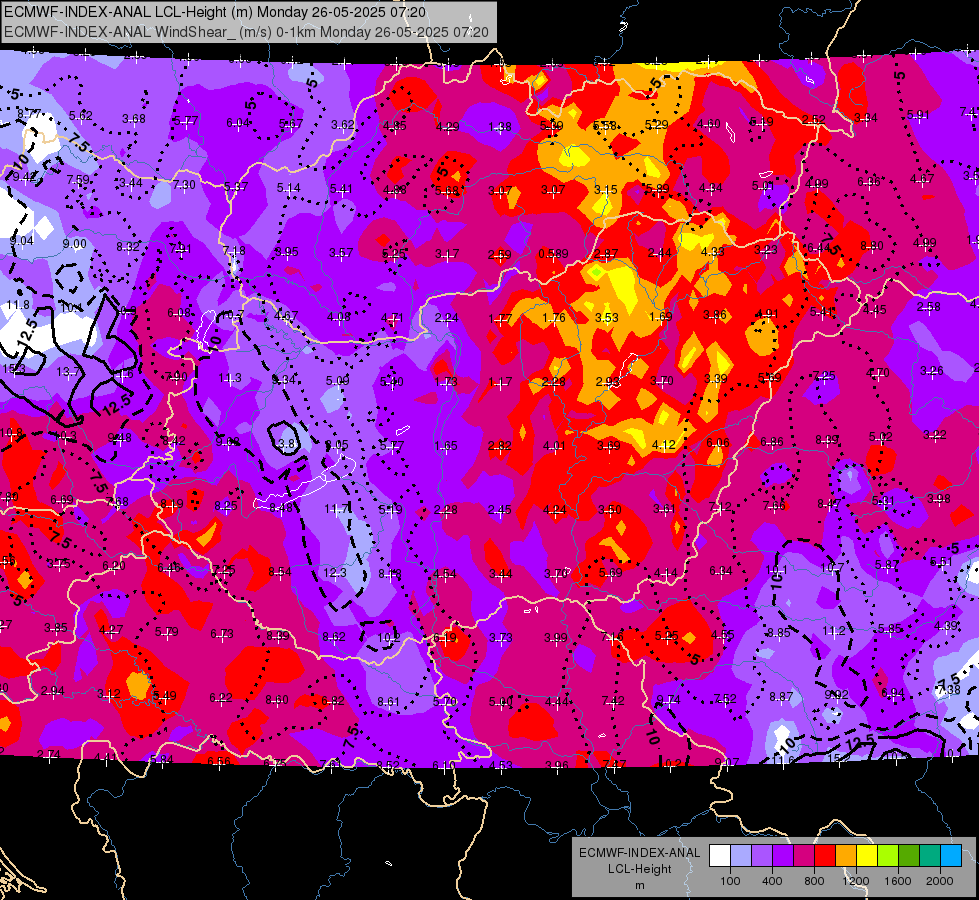
Task: Select the orange legend swatch
Action: (847, 855)
